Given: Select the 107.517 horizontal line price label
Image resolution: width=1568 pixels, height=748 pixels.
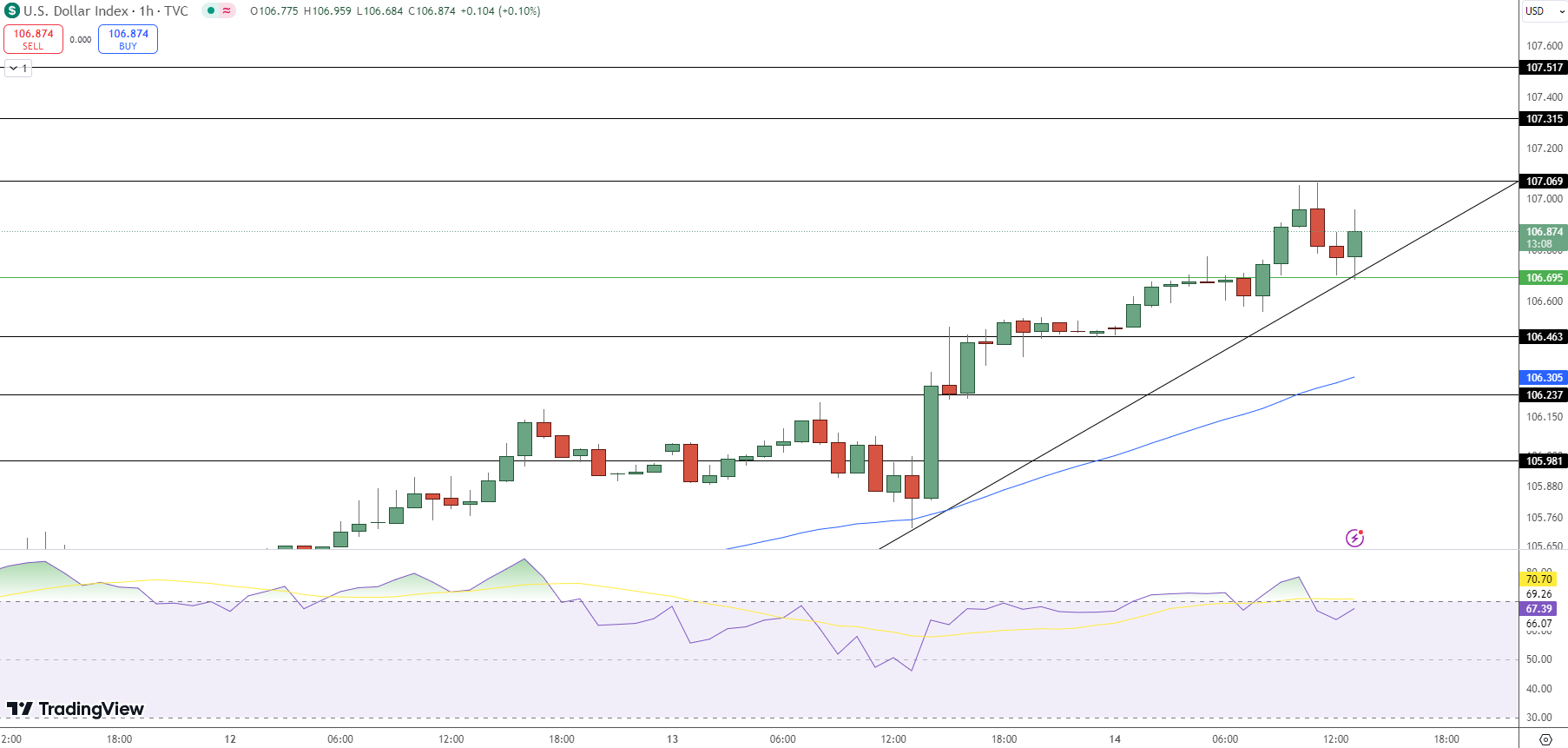Looking at the screenshot, I should [1545, 68].
